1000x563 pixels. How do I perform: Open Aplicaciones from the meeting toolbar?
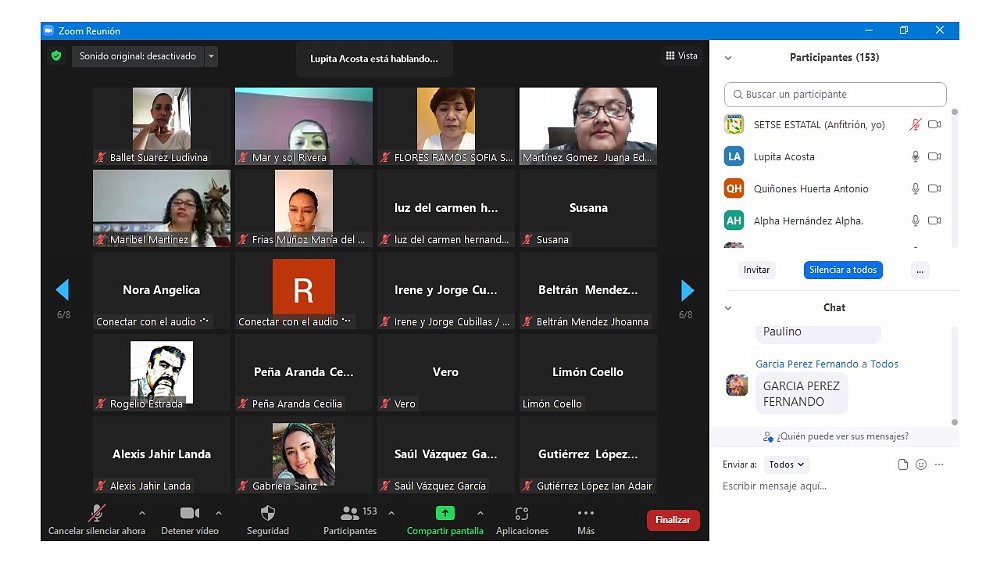(x=521, y=514)
